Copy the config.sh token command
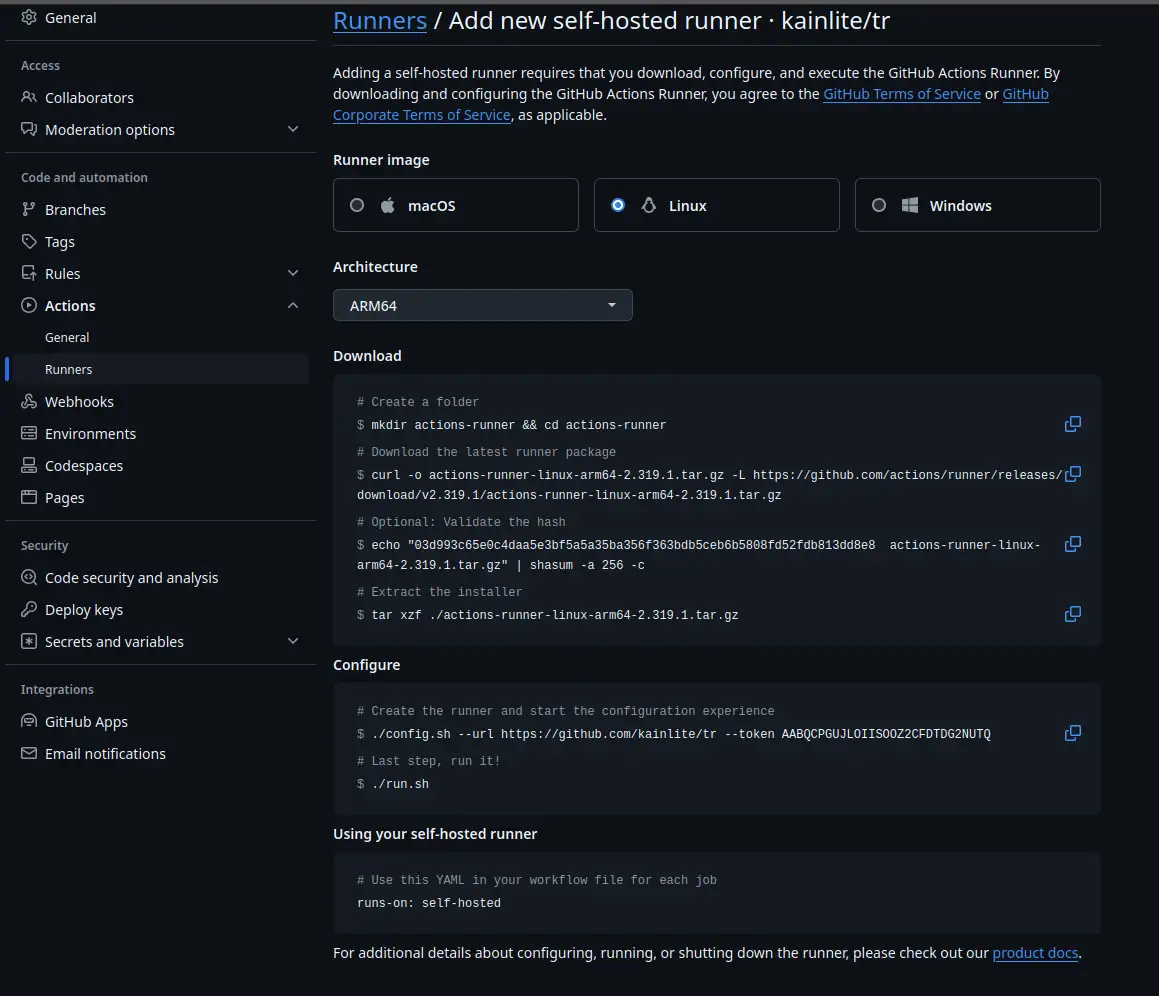 1073,733
